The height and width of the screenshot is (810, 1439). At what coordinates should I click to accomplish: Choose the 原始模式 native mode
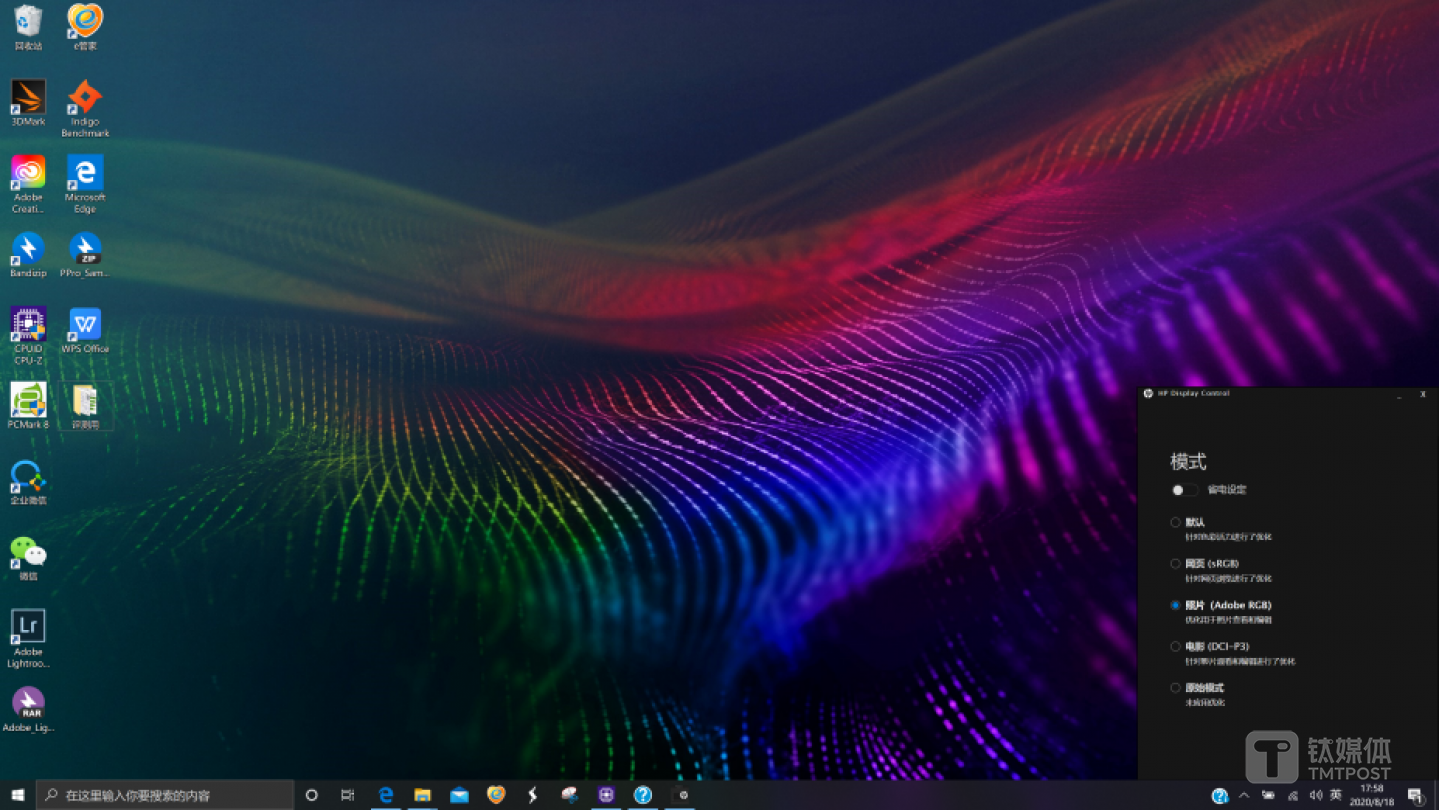click(x=1175, y=687)
